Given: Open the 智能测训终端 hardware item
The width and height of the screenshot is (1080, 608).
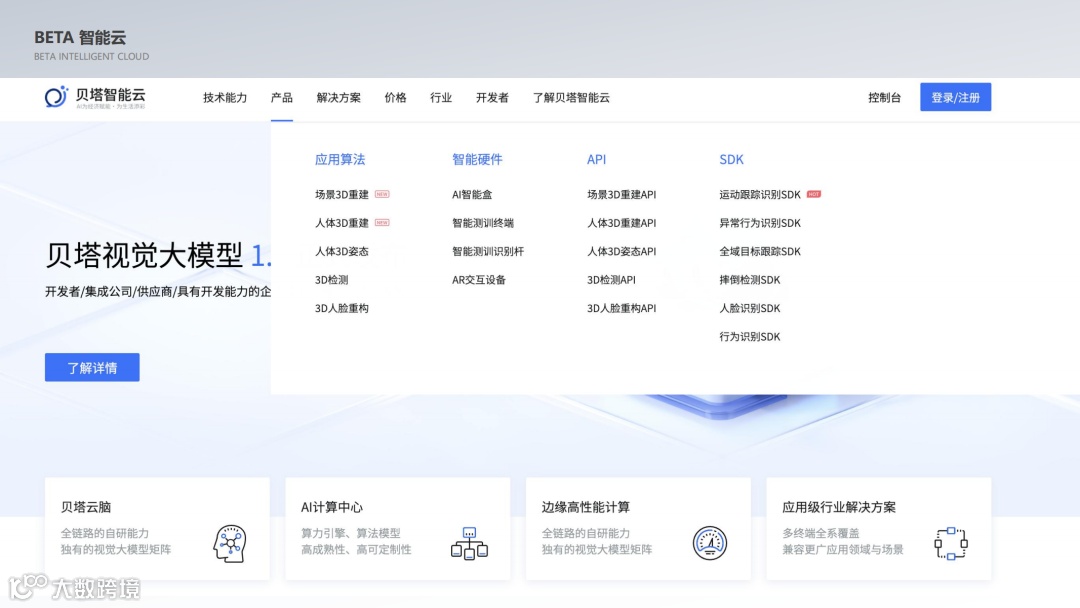Looking at the screenshot, I should point(483,223).
